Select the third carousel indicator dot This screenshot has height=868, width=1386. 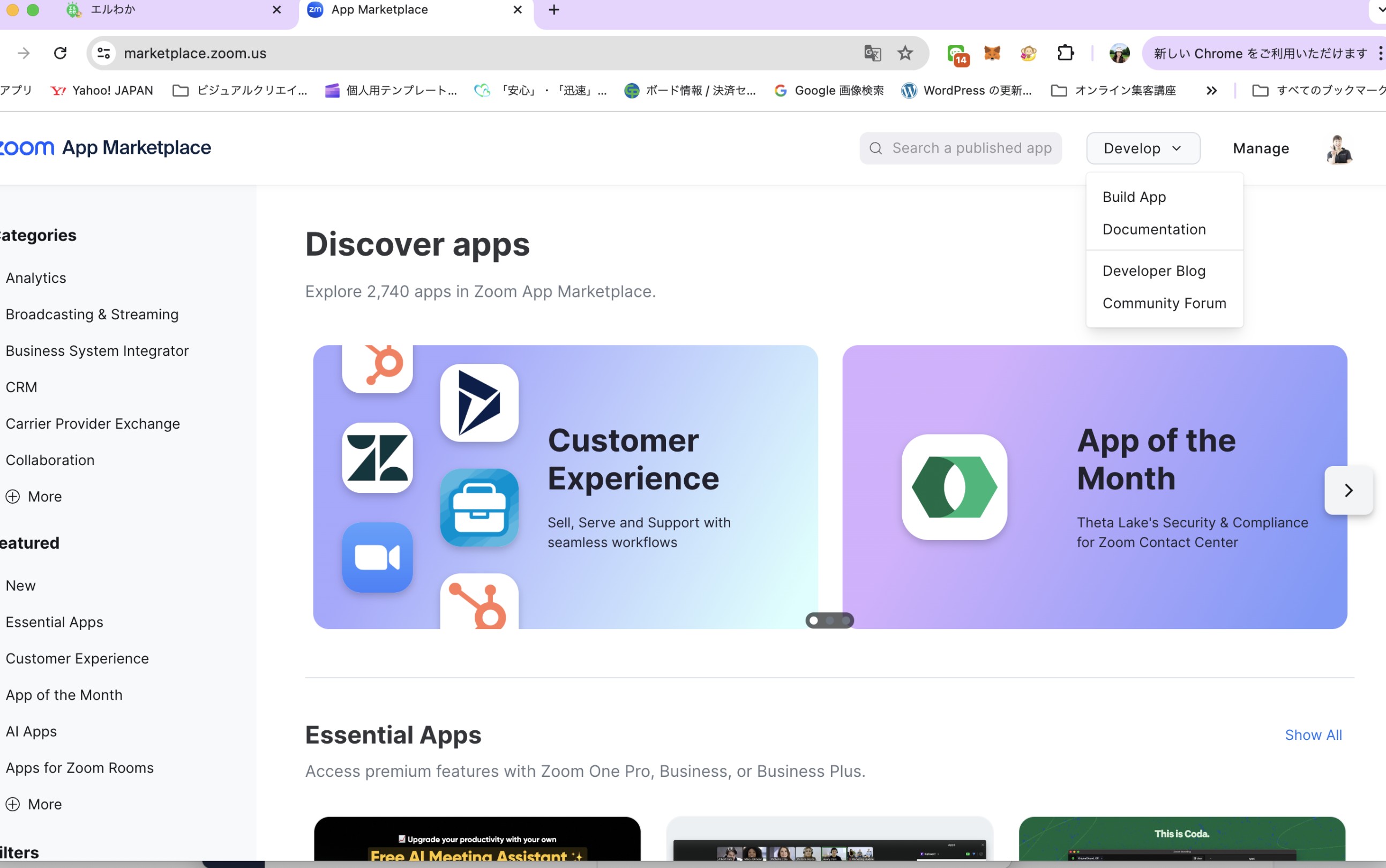click(846, 620)
